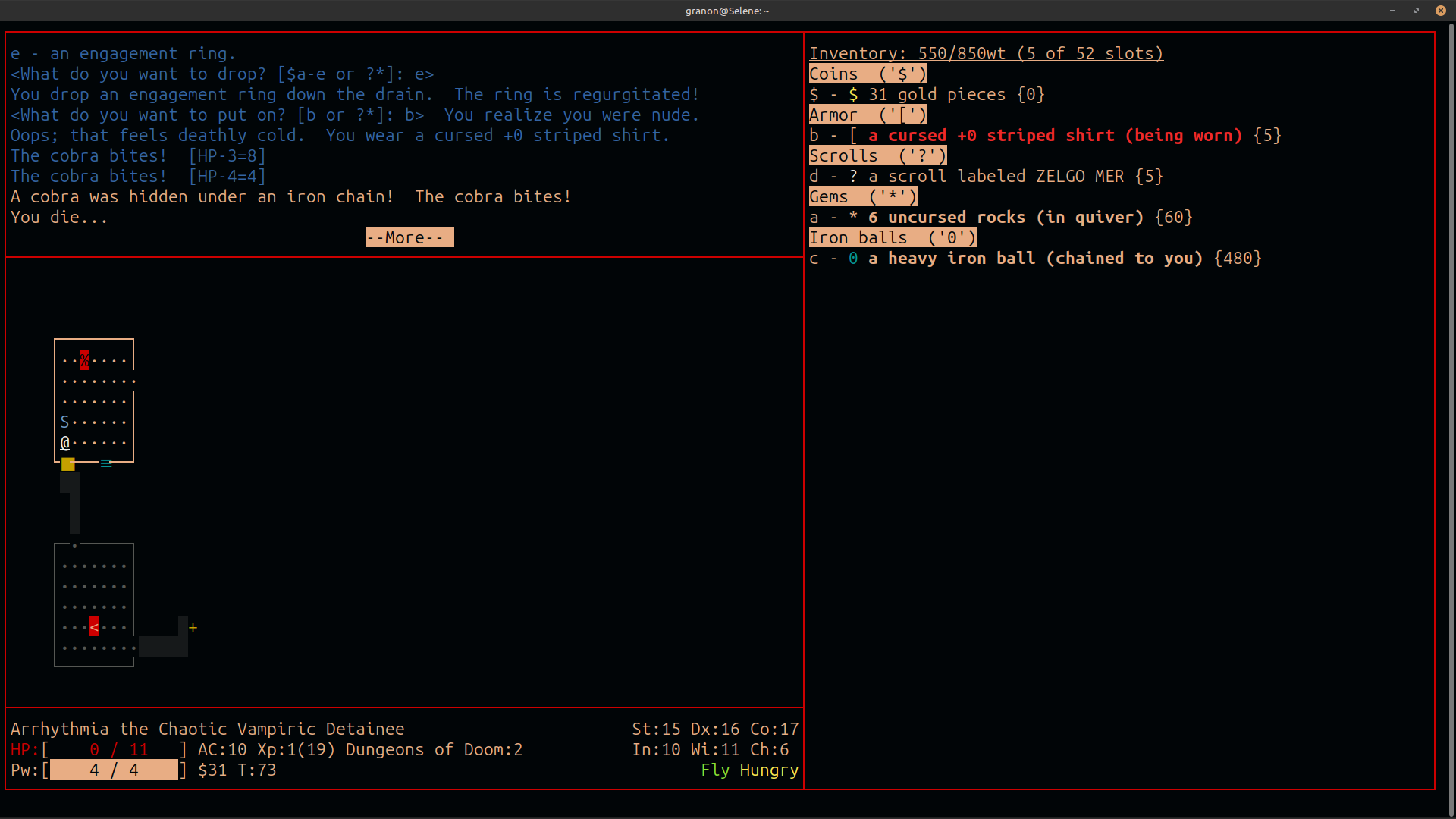Maximize the terminal window

[1417, 11]
